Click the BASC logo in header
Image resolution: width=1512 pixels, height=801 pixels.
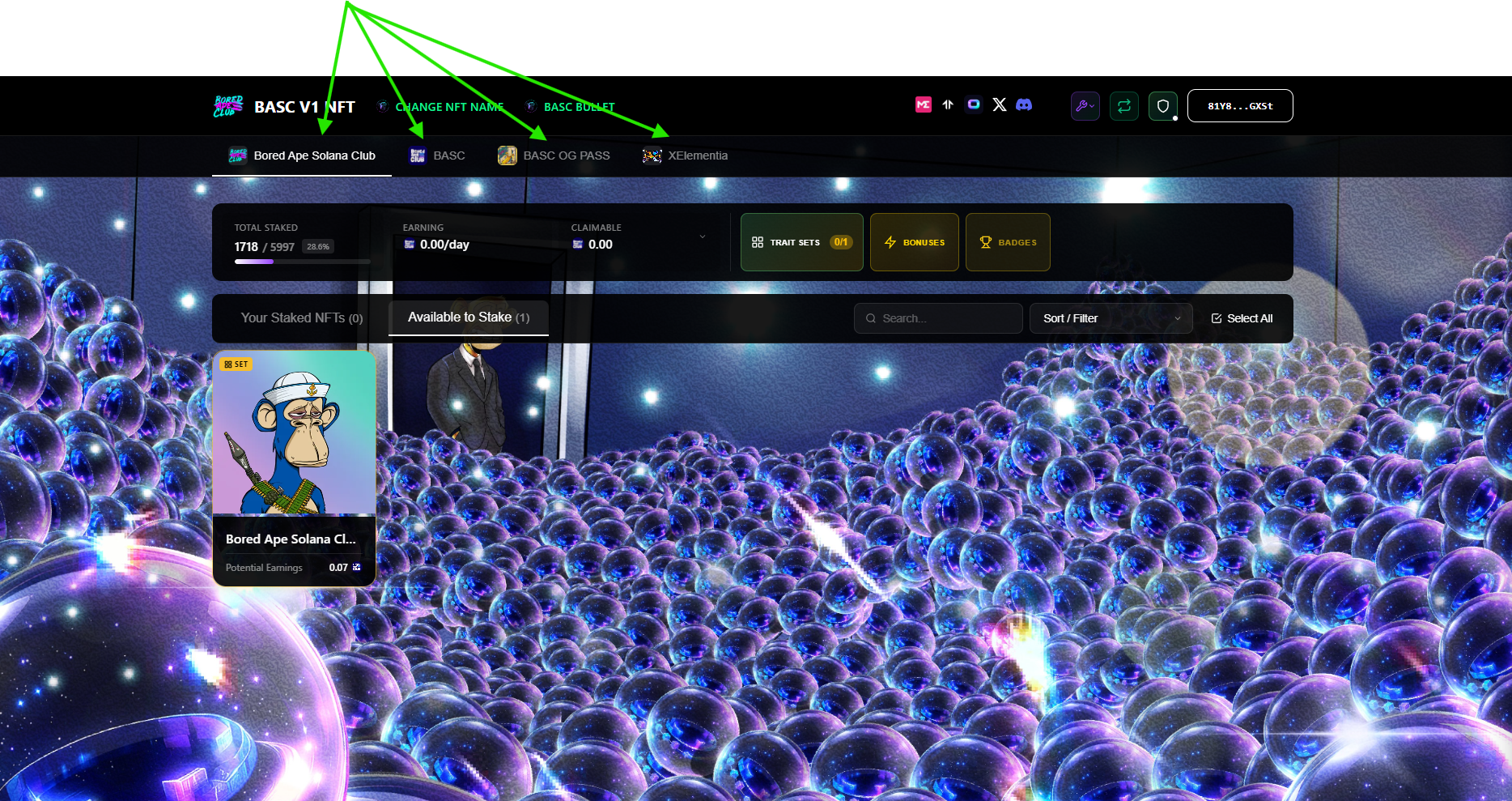tap(227, 106)
